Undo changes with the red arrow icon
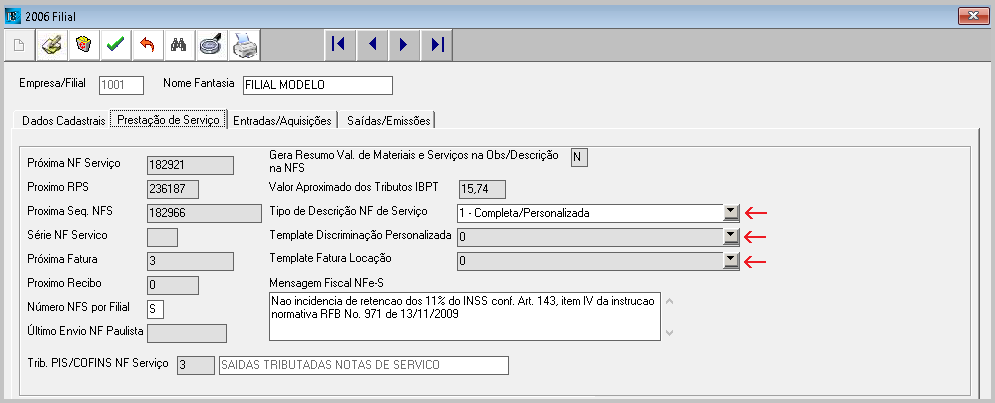The image size is (995, 403). (147, 44)
